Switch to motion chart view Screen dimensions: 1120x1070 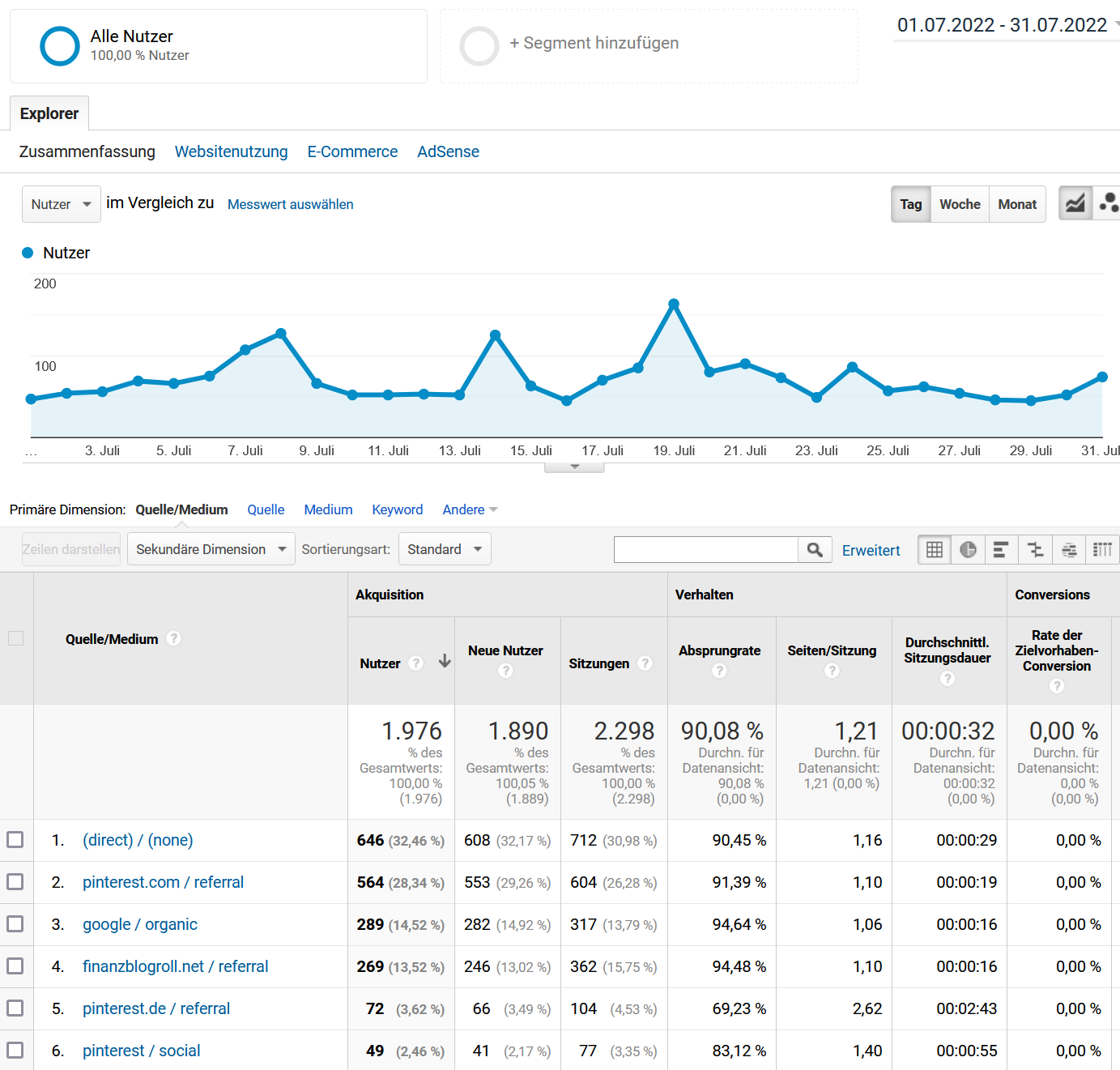point(1107,203)
